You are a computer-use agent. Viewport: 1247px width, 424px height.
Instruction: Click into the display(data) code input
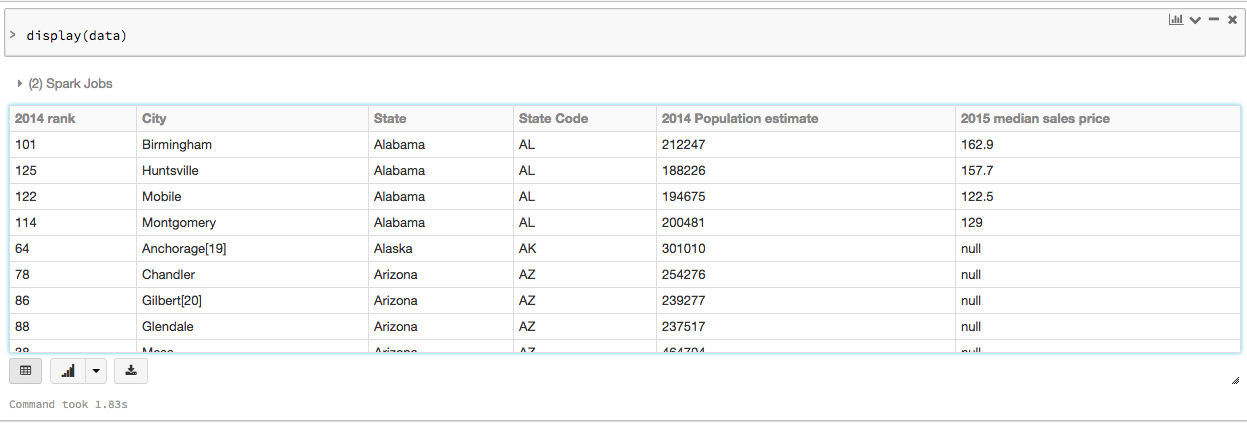400,36
